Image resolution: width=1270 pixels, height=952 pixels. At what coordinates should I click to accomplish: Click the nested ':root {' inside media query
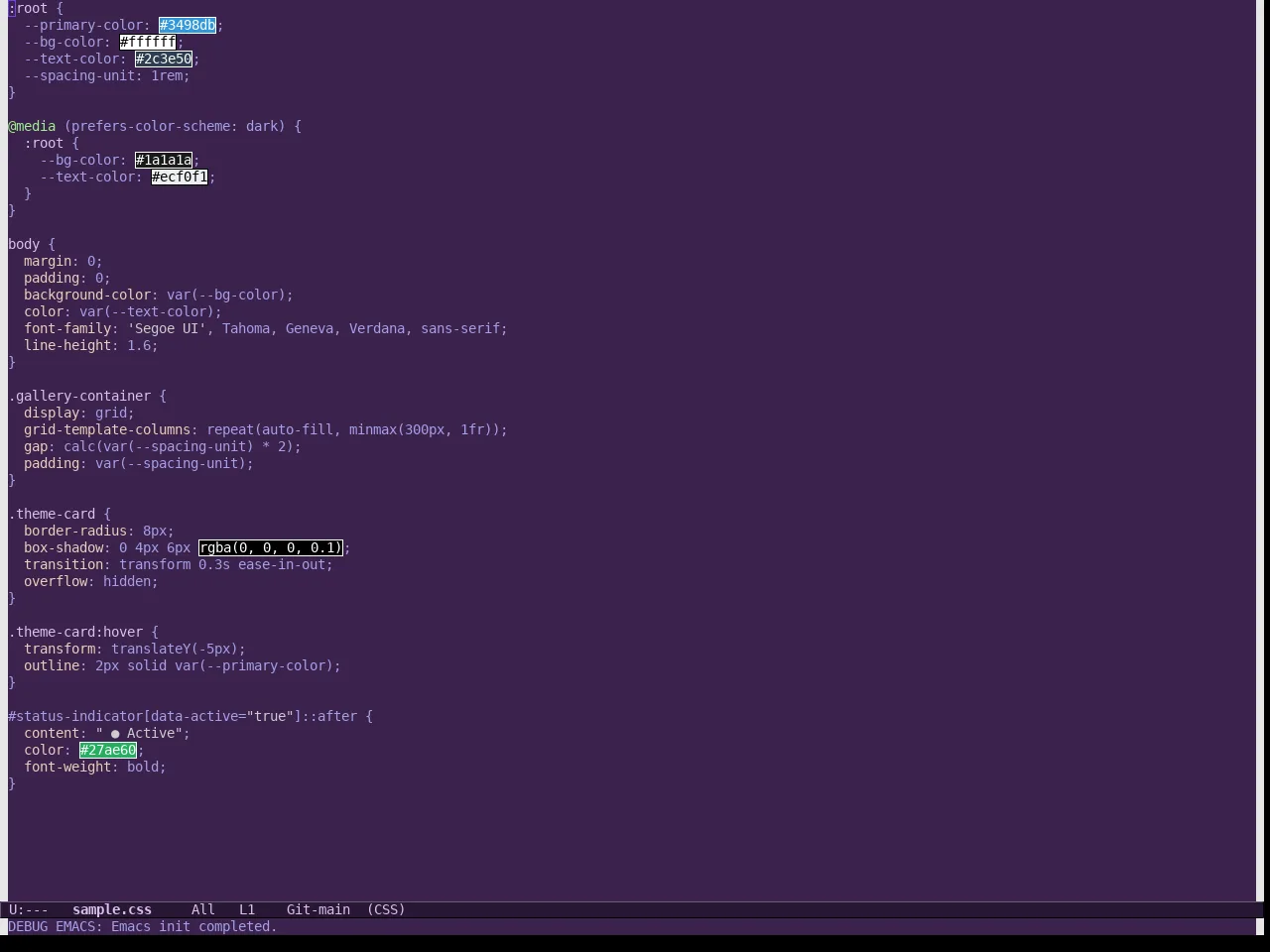(52, 143)
